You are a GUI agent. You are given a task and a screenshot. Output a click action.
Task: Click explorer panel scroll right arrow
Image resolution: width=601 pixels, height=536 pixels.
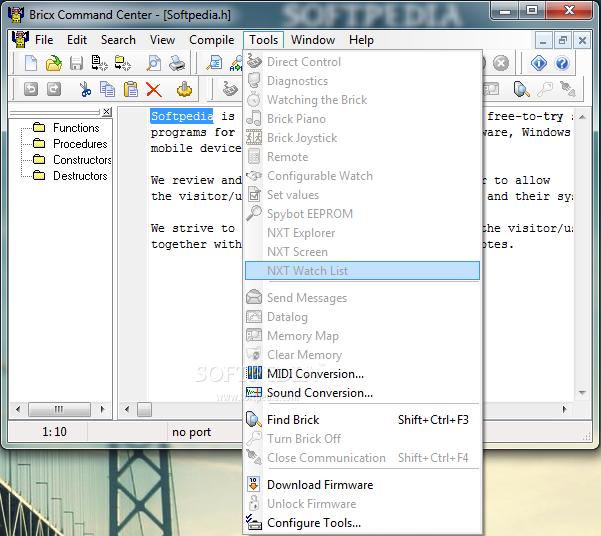pos(102,409)
